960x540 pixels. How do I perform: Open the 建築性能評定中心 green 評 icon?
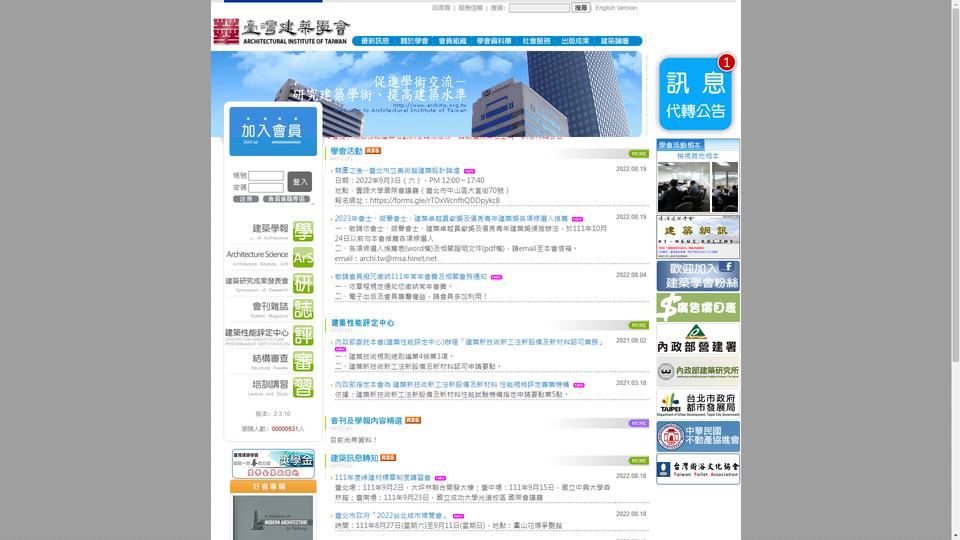click(303, 336)
